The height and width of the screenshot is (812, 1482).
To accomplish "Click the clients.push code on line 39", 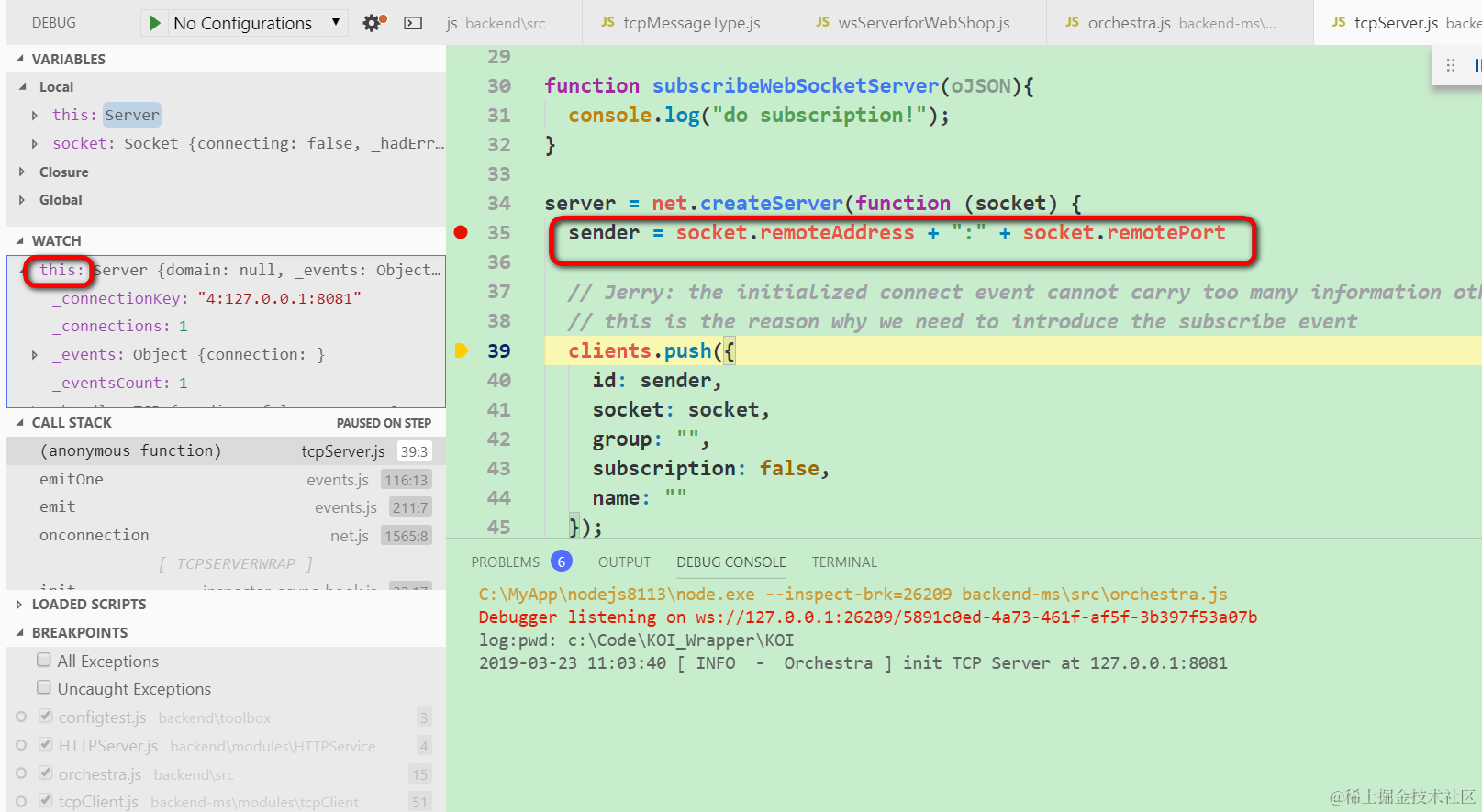I will pos(651,350).
